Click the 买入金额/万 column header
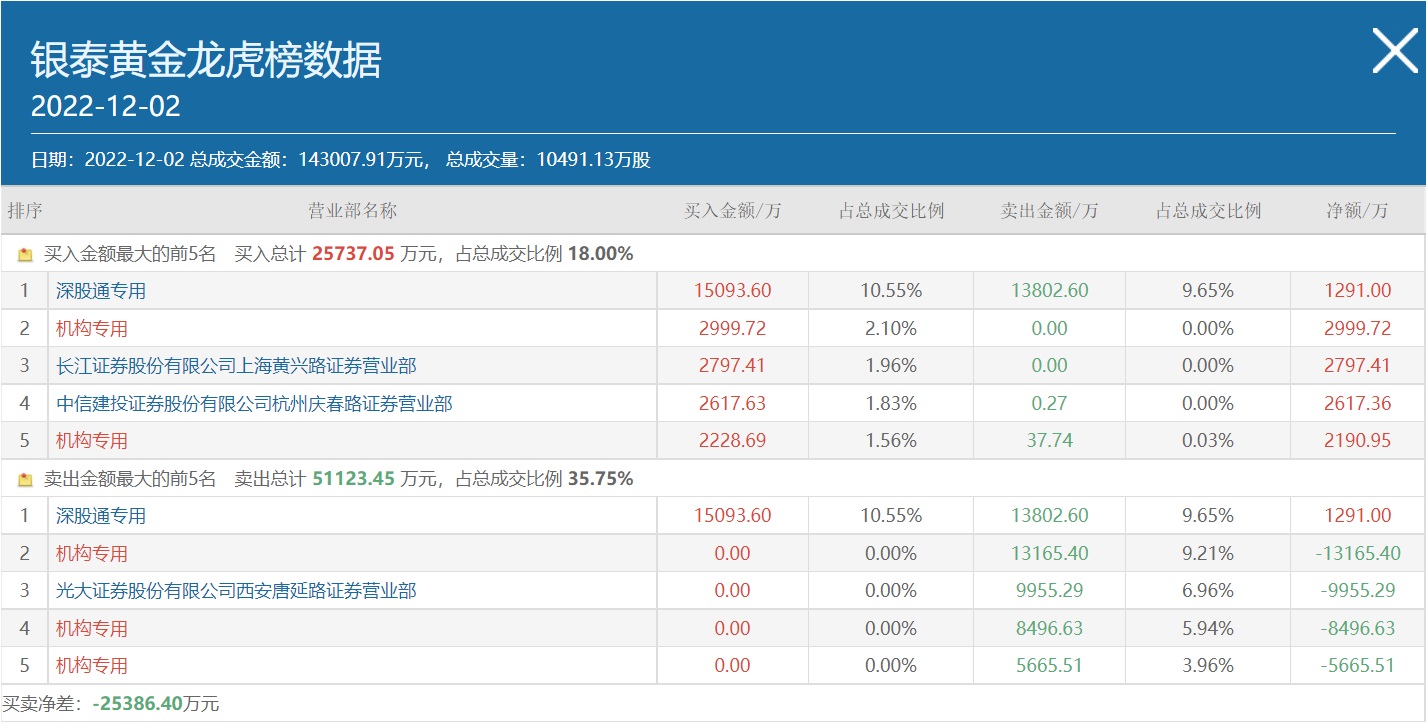The height and width of the screenshot is (723, 1427). click(732, 211)
